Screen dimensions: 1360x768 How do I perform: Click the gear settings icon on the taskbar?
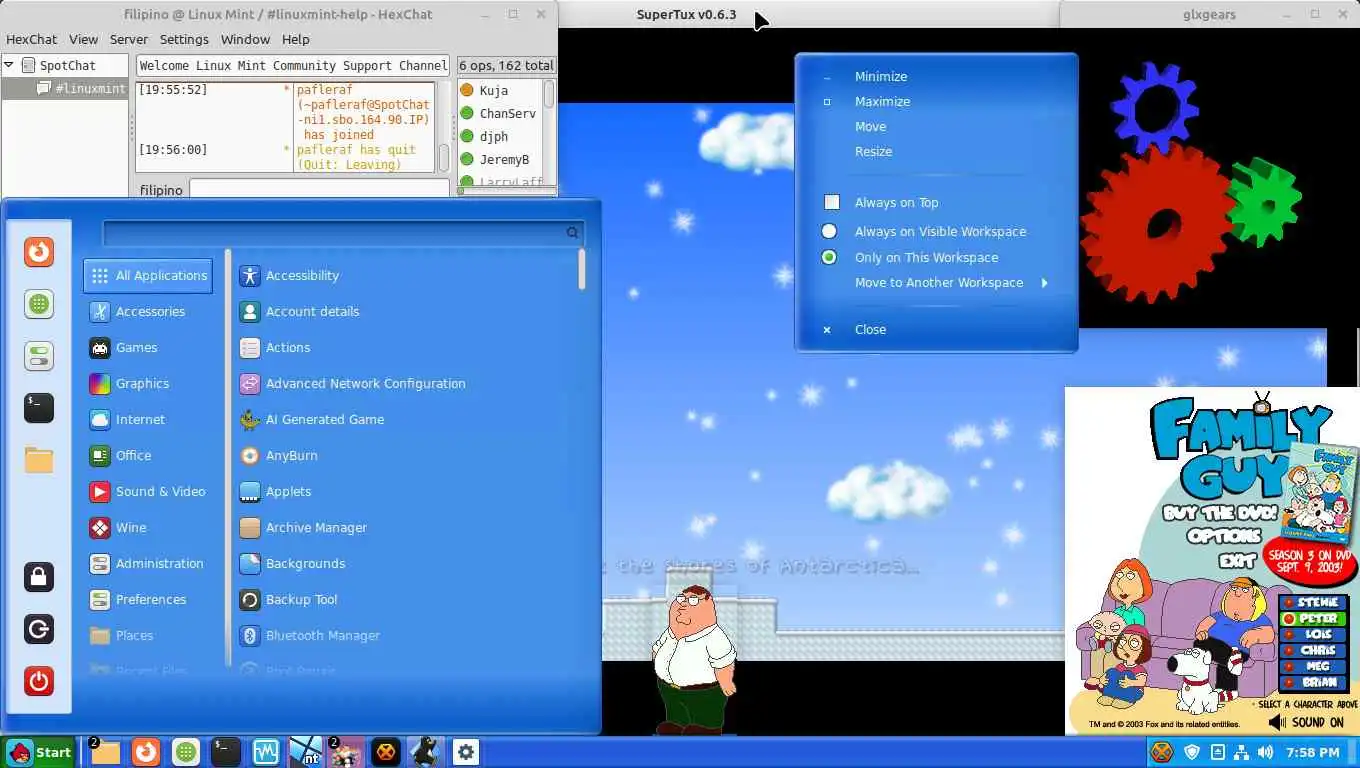466,752
